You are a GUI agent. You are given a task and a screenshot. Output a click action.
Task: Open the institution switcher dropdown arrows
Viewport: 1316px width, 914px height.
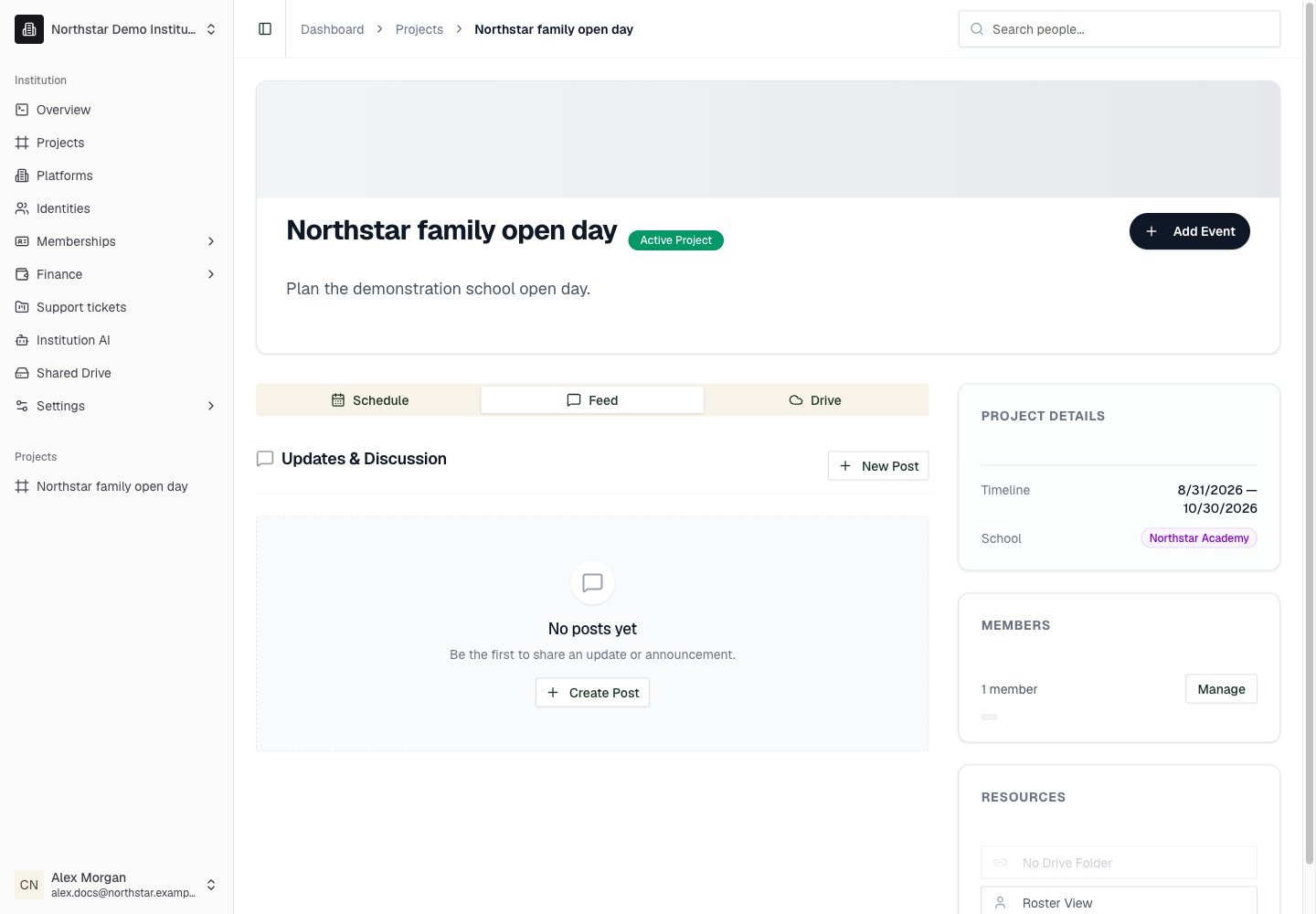click(211, 29)
